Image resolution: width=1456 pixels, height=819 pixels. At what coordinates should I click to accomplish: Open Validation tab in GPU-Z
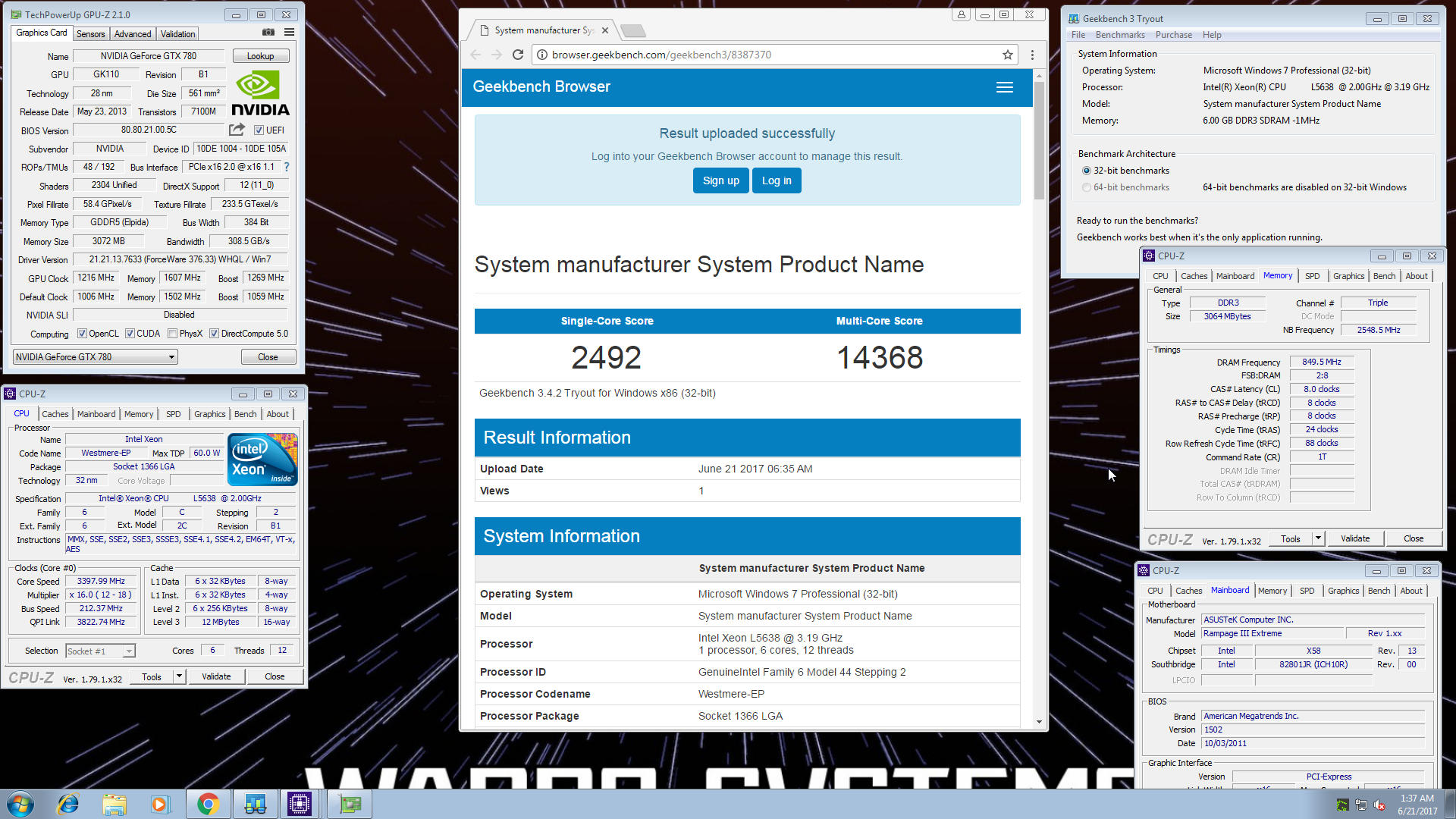point(177,34)
